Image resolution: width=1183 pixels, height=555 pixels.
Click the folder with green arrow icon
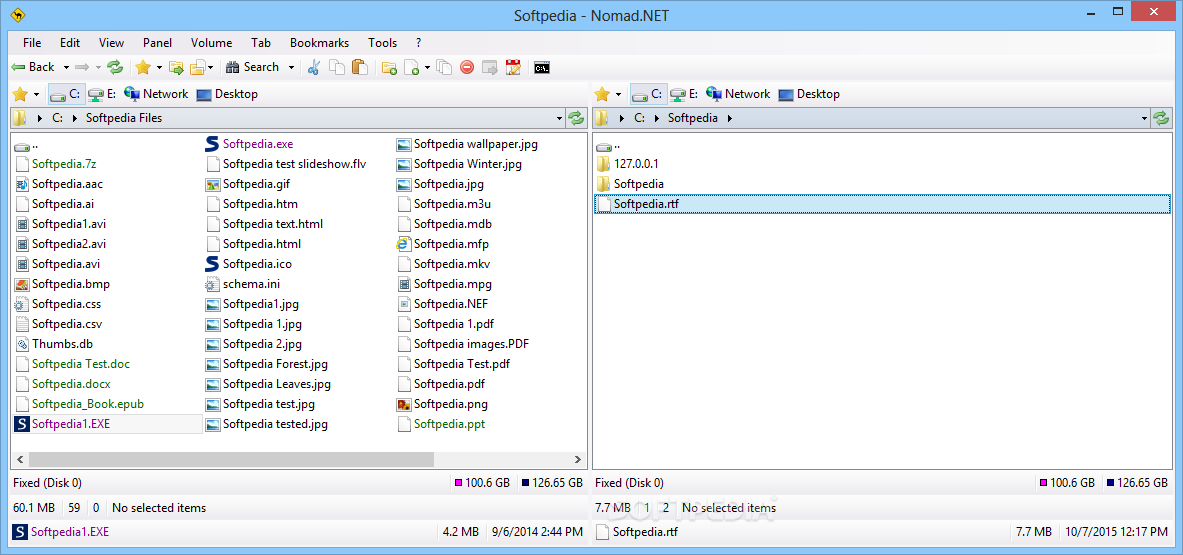click(177, 67)
